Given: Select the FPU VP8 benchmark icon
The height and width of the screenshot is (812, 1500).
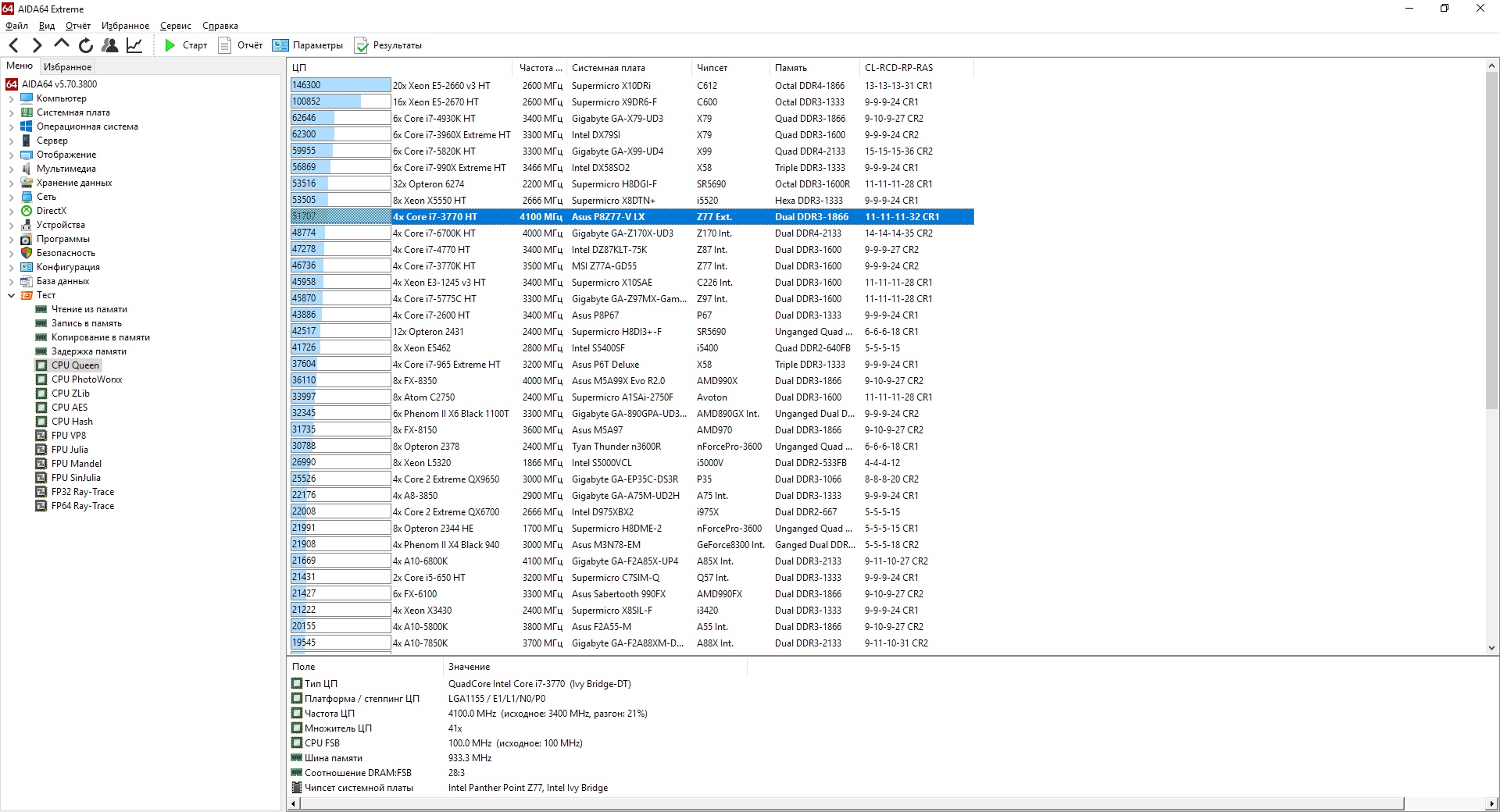Looking at the screenshot, I should coord(41,436).
